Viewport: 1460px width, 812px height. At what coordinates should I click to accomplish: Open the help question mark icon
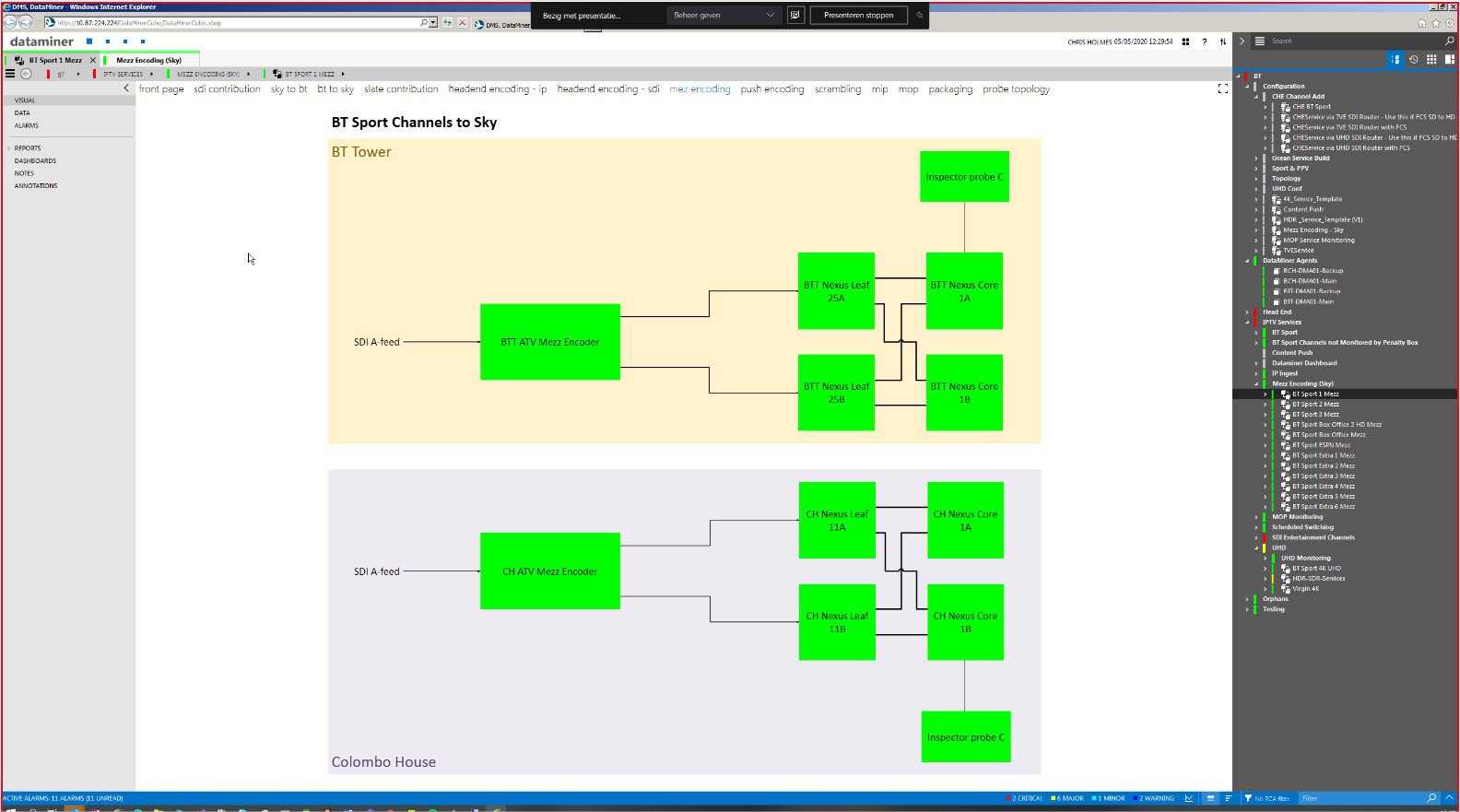pos(1204,41)
